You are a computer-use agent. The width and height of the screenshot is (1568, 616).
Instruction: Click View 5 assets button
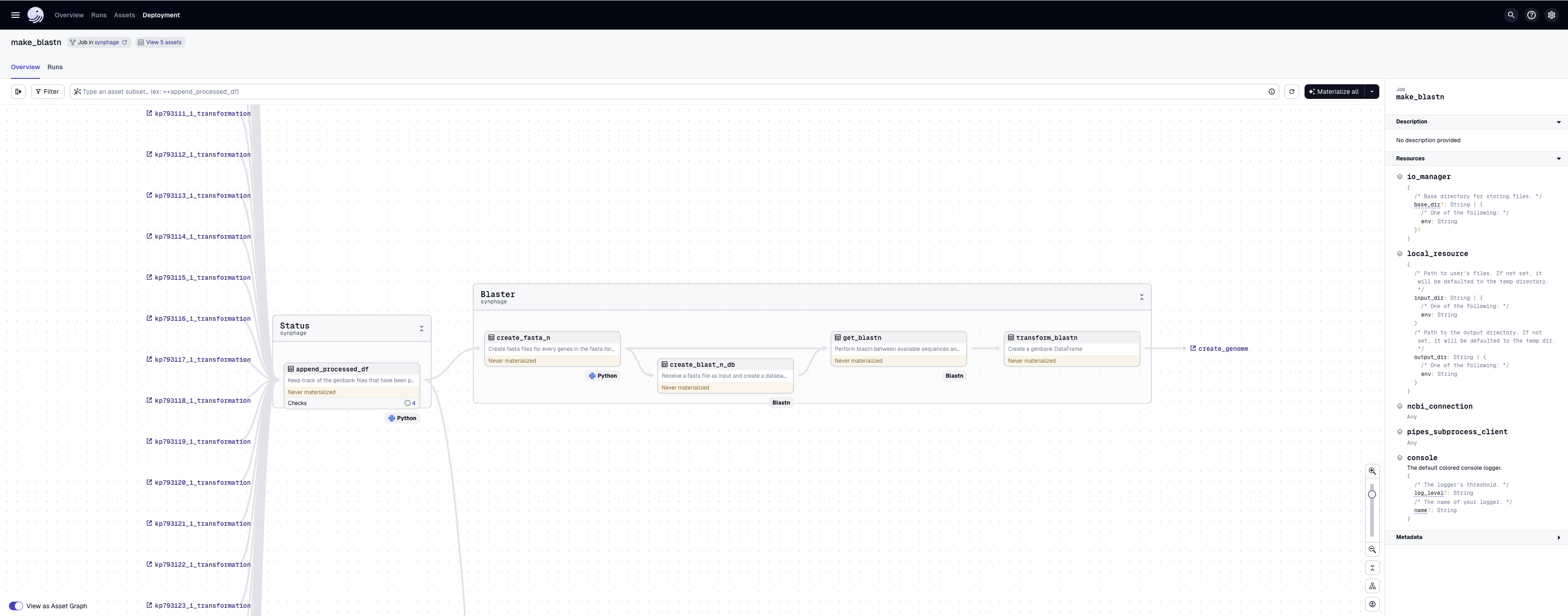pyautogui.click(x=160, y=43)
